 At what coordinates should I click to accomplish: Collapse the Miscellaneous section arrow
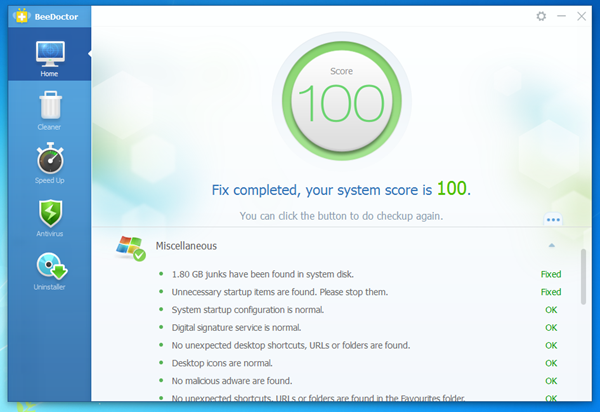point(551,245)
